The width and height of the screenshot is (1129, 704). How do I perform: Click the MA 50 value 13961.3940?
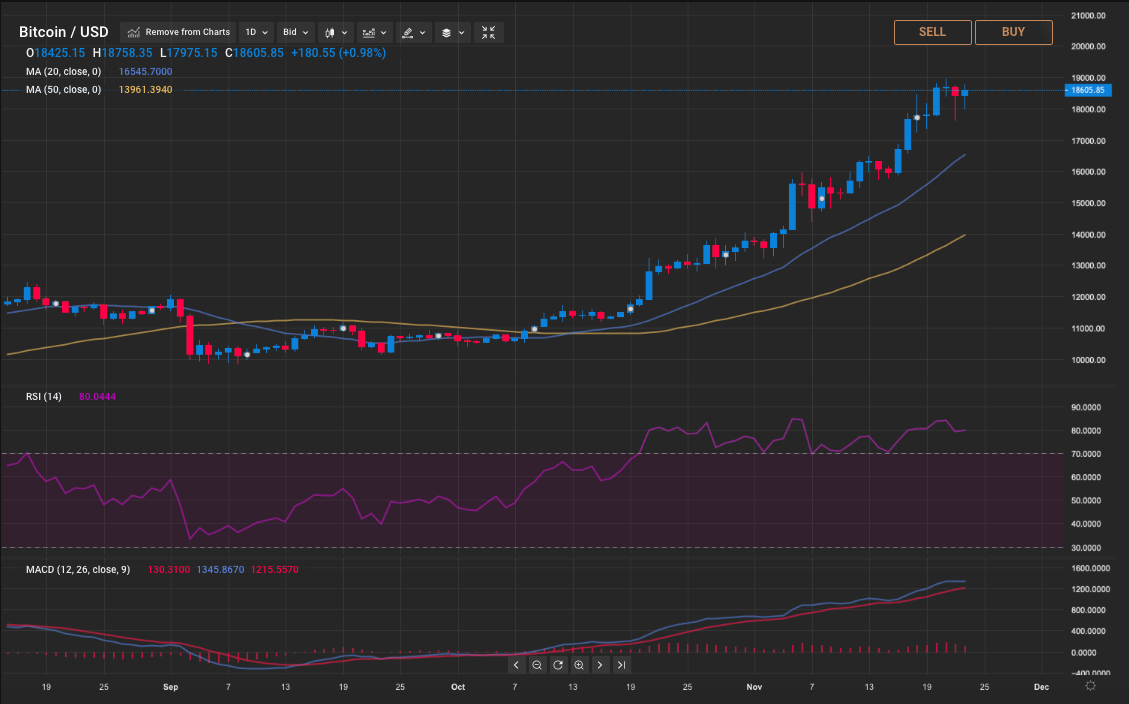tap(145, 90)
